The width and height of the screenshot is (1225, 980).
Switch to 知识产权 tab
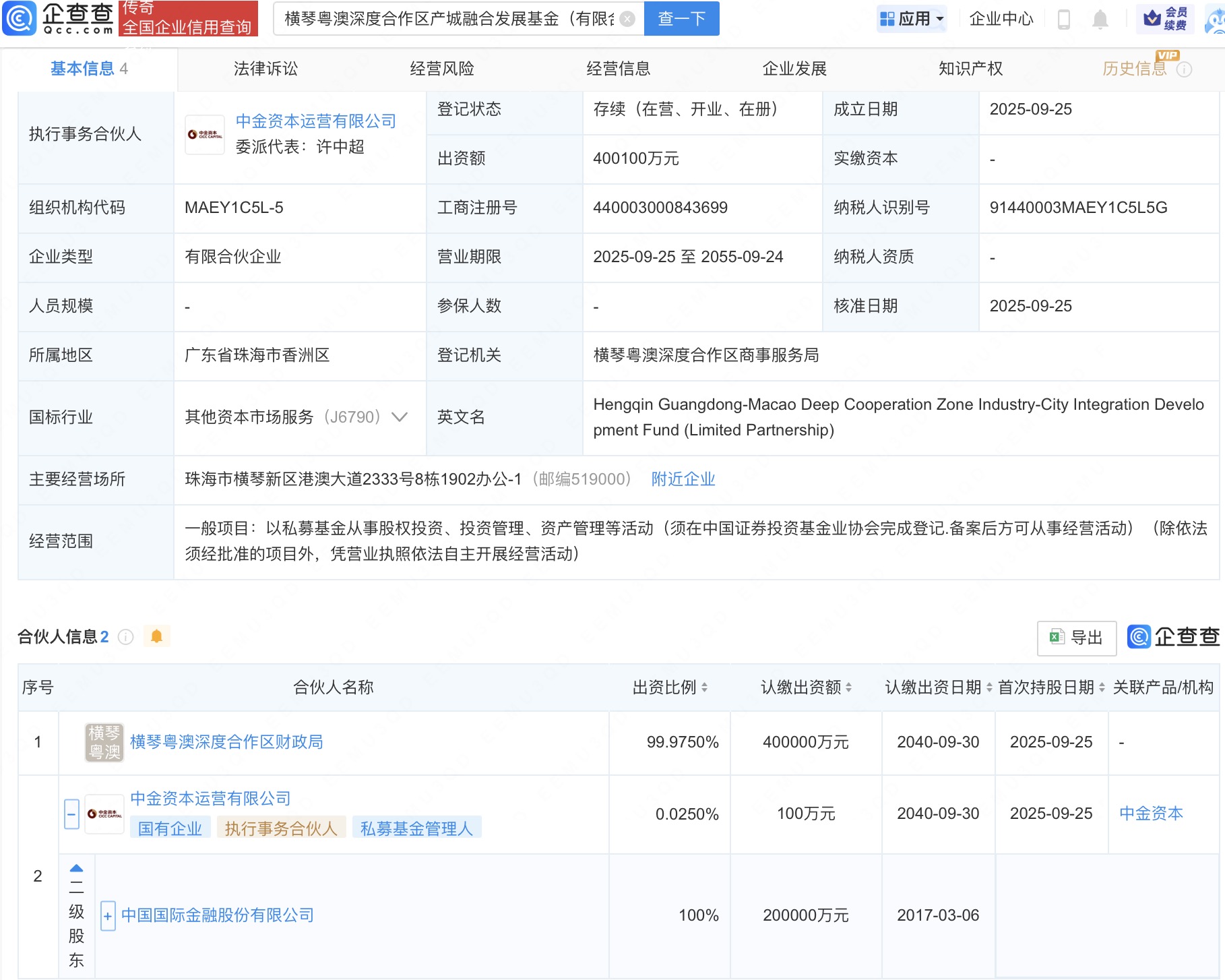point(970,69)
